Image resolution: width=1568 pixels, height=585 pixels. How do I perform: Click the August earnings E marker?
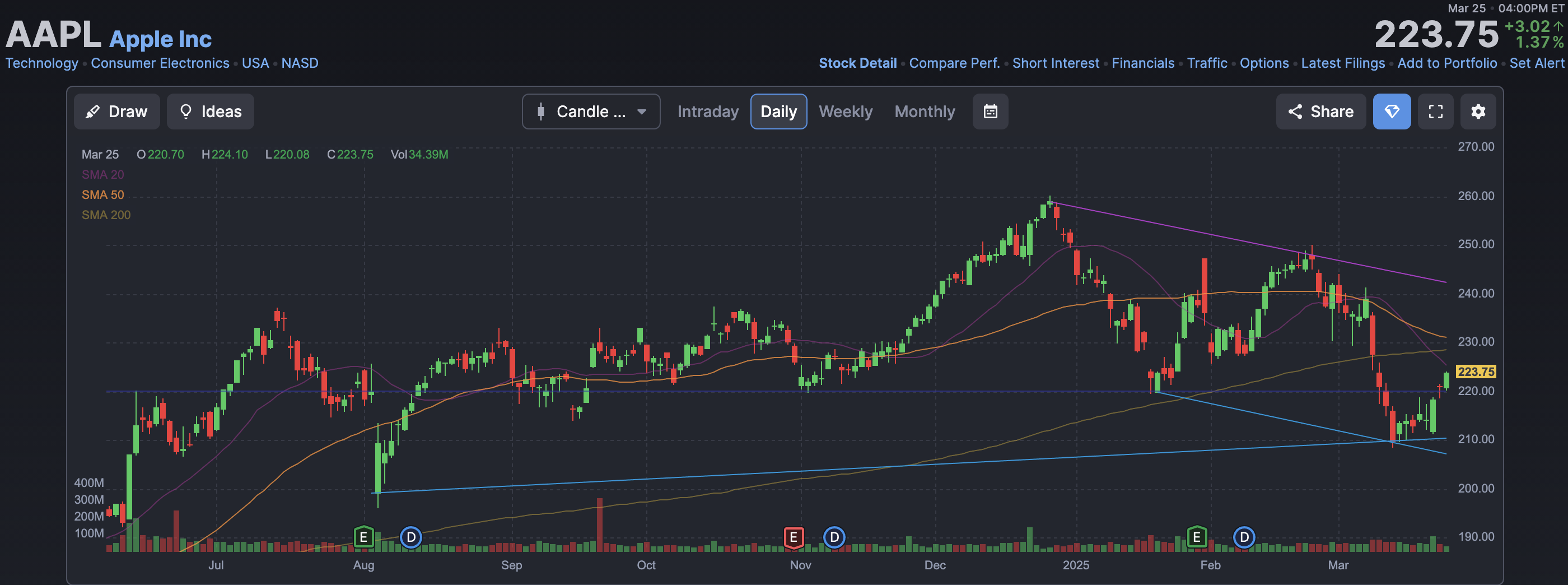[363, 537]
